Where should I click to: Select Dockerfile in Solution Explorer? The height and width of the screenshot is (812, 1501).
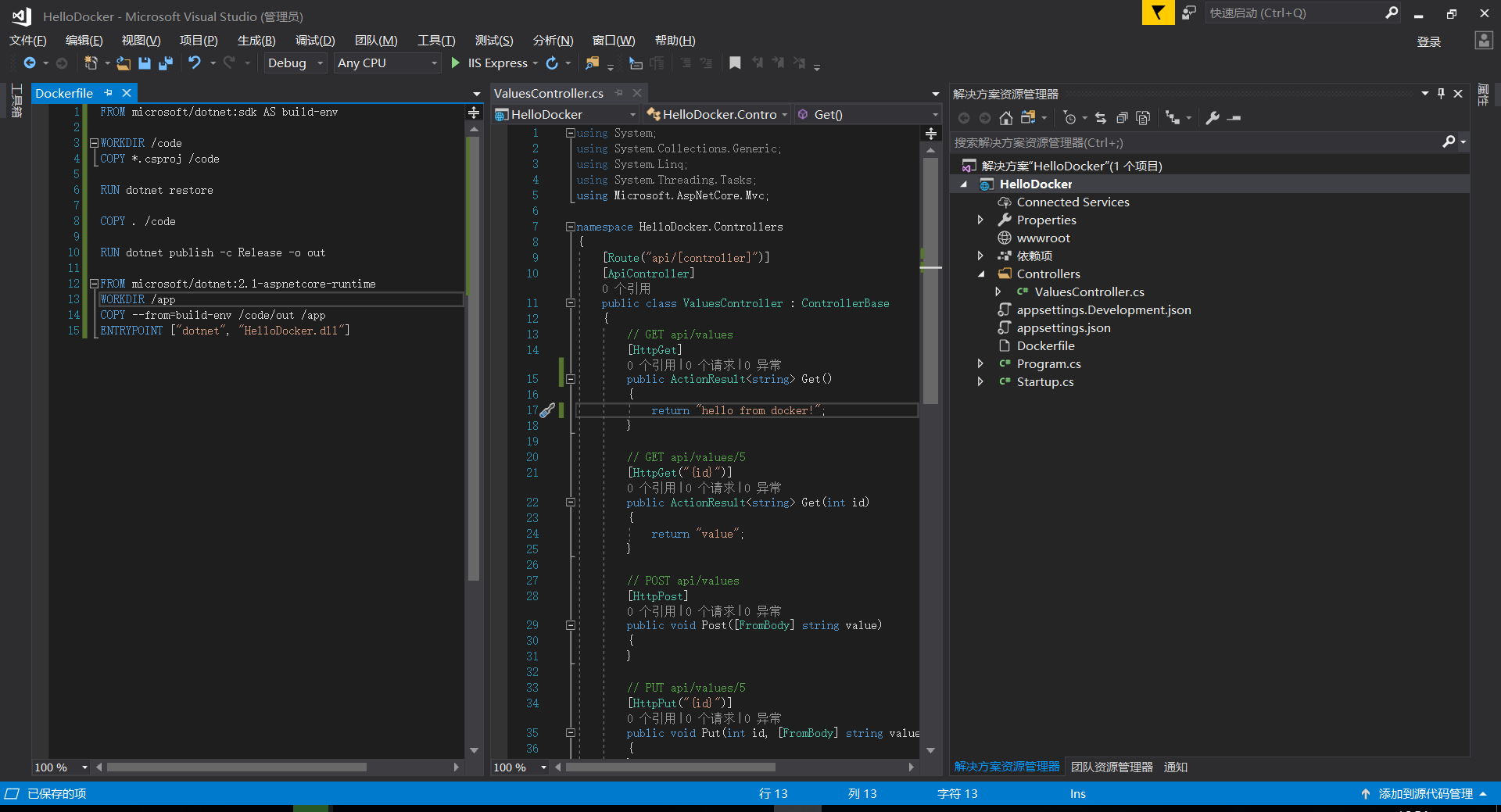1045,346
